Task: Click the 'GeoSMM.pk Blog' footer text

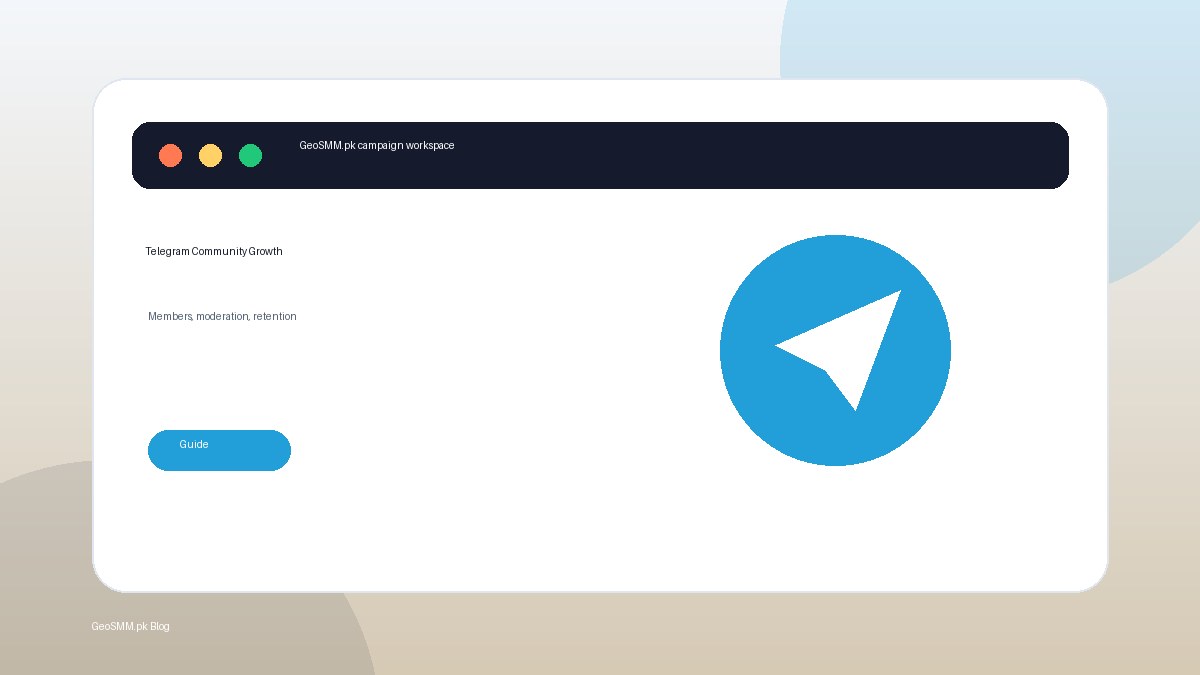Action: pyautogui.click(x=130, y=626)
